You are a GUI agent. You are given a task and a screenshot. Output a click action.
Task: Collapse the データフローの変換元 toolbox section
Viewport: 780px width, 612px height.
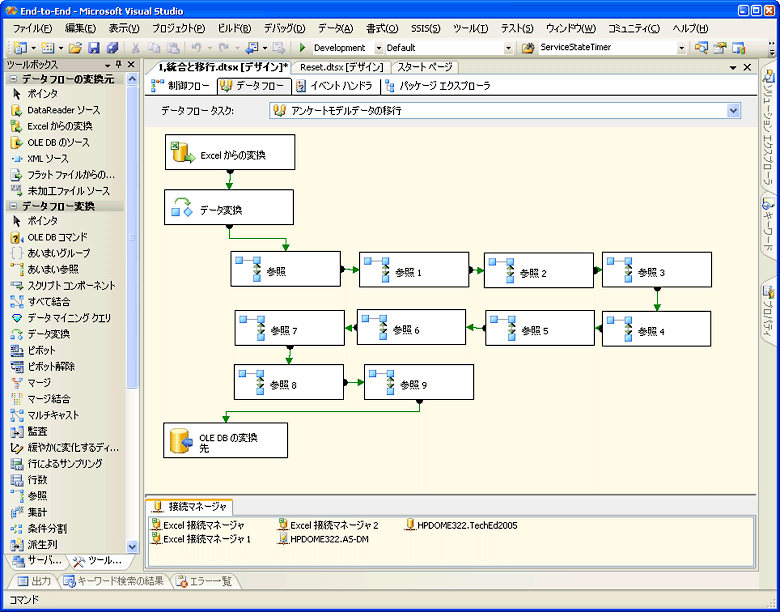click(x=13, y=78)
